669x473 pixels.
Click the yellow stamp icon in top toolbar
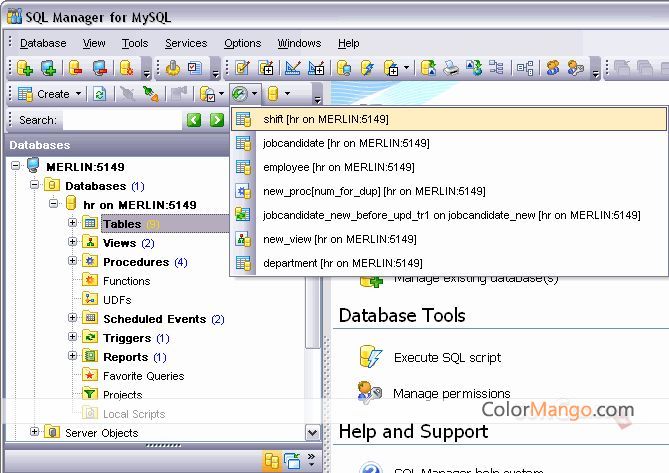(173, 68)
